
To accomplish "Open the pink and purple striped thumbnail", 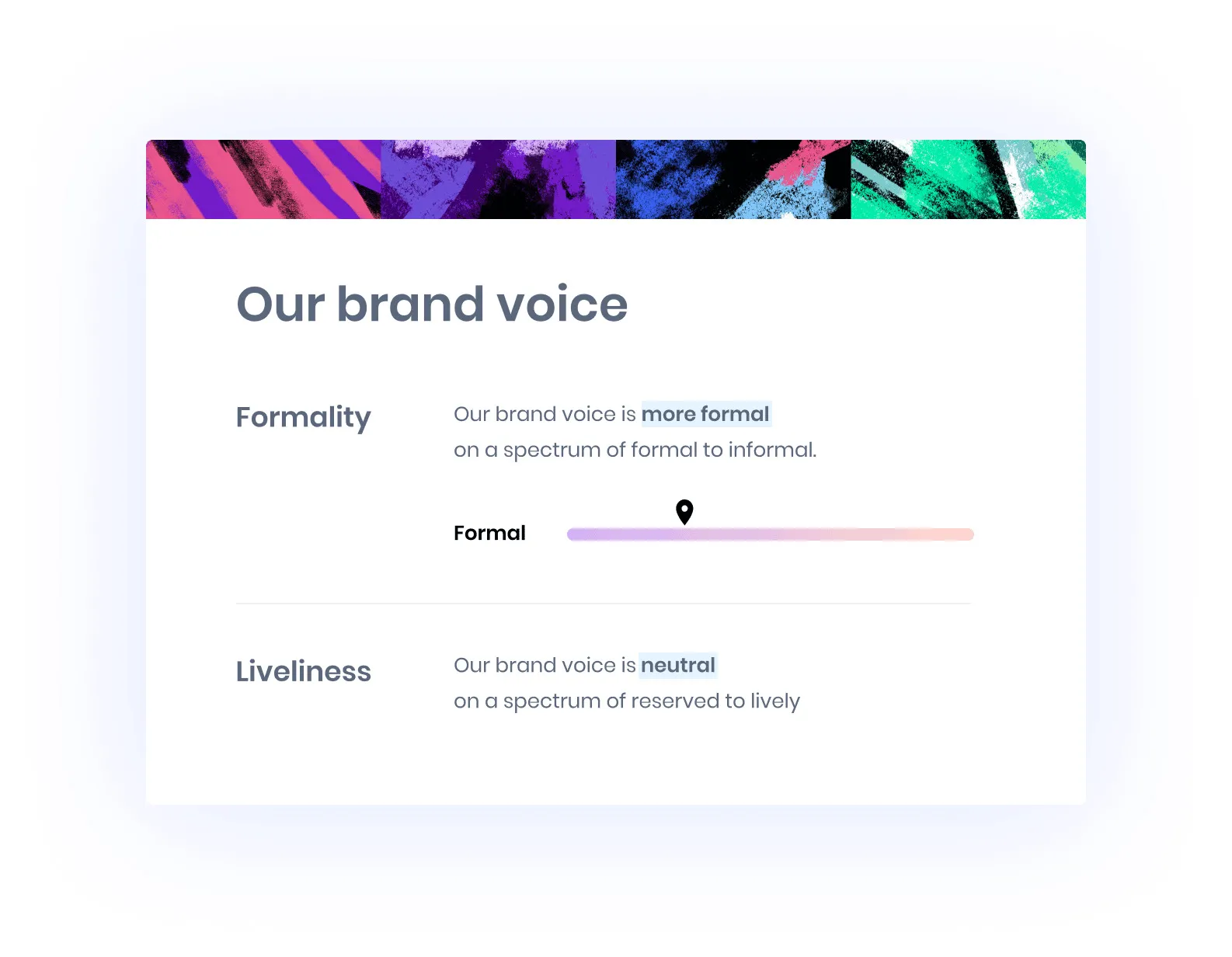I will pos(263,179).
